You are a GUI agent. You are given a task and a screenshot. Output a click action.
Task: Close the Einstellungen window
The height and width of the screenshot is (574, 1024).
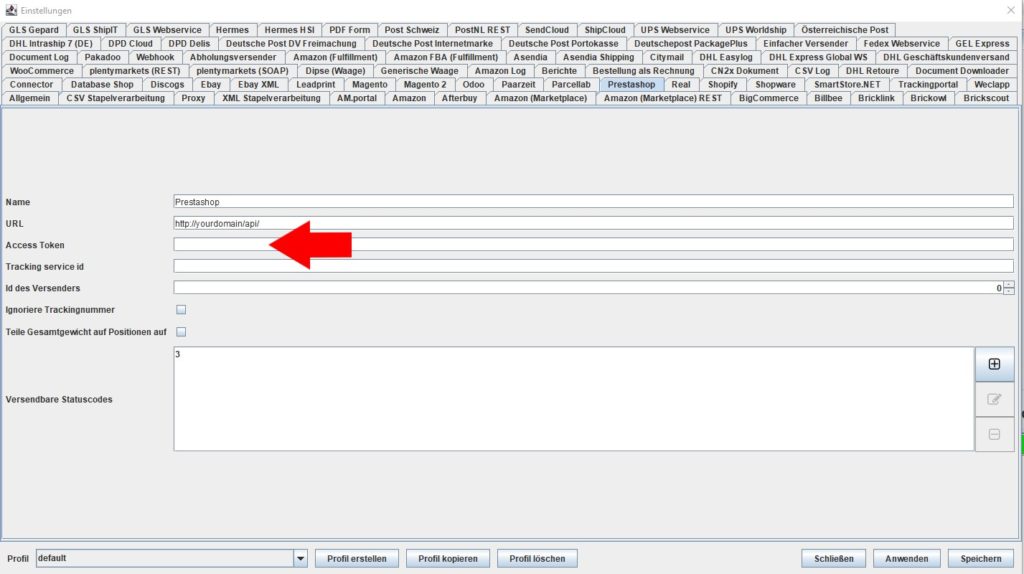(1010, 10)
